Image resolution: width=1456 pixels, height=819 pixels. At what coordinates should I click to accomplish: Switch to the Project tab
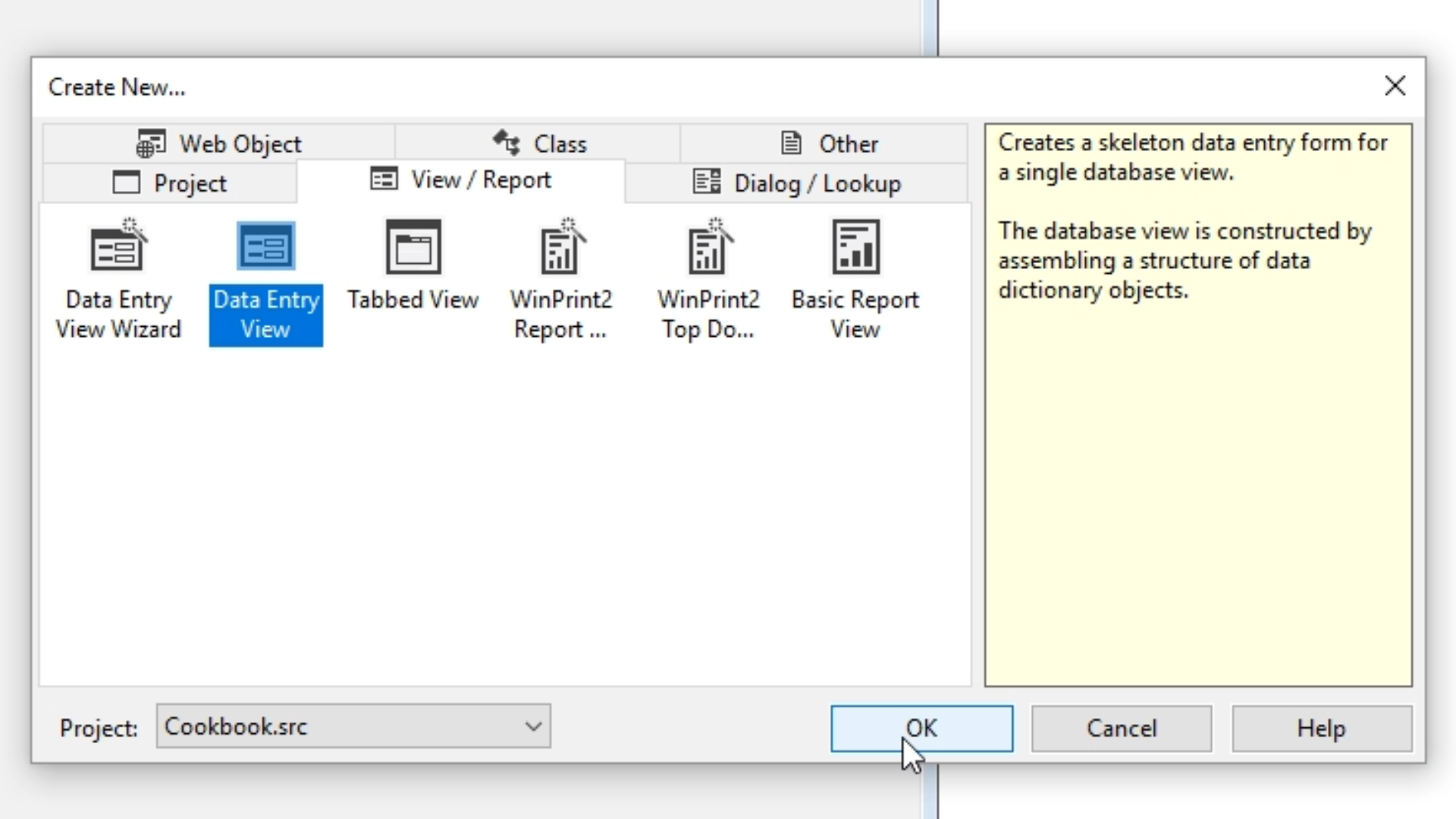170,184
